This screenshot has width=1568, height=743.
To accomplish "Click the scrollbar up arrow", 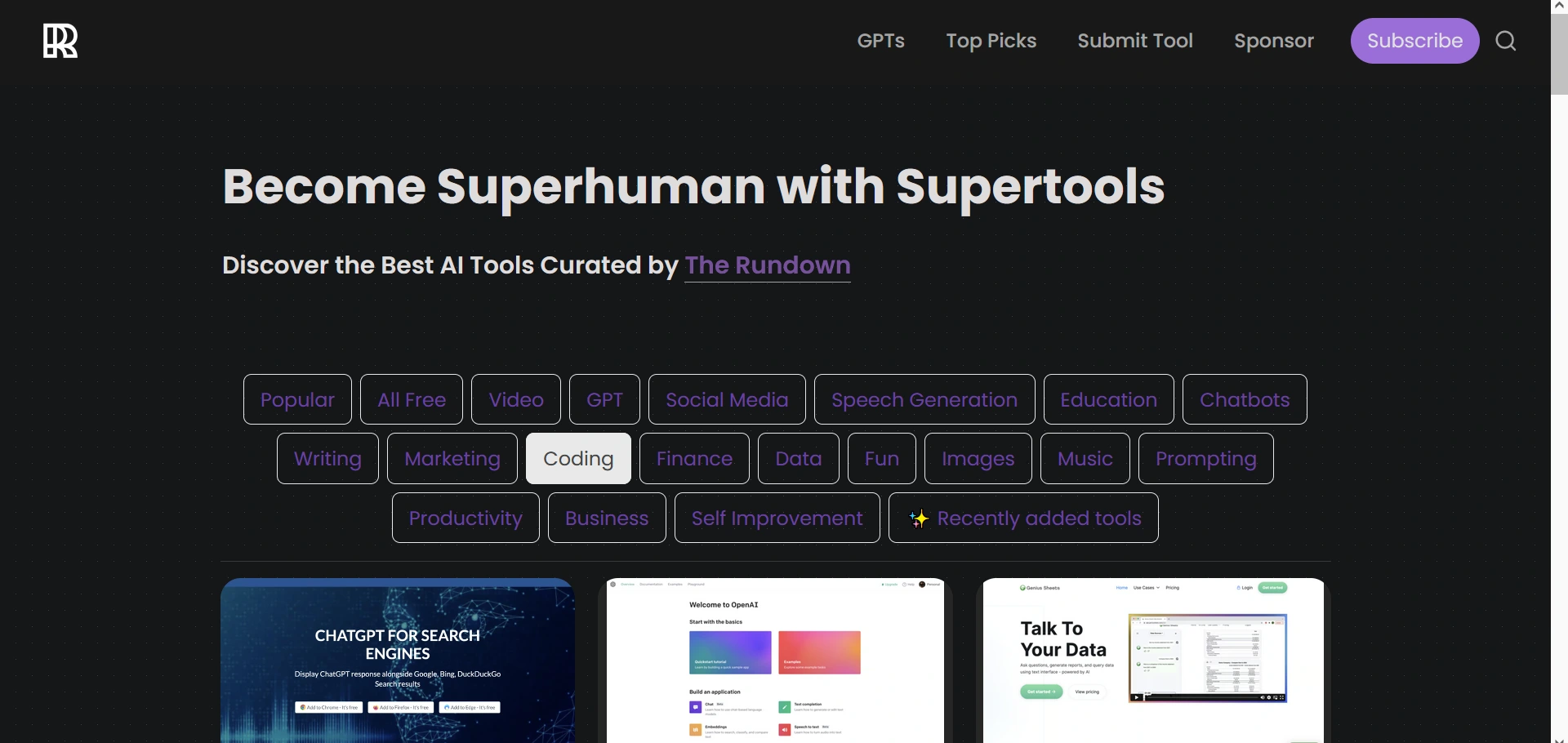I will [1559, 5].
